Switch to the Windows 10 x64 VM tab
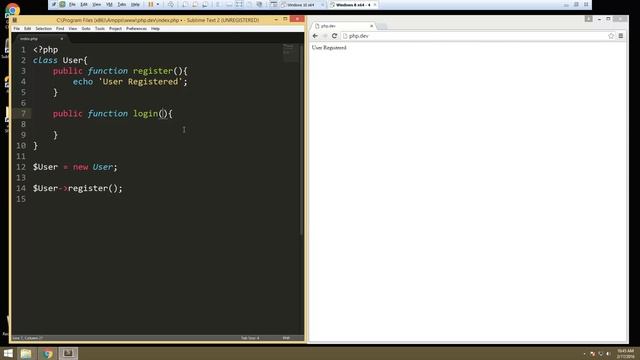Screen dimensions: 640x360 click(x=301, y=5)
